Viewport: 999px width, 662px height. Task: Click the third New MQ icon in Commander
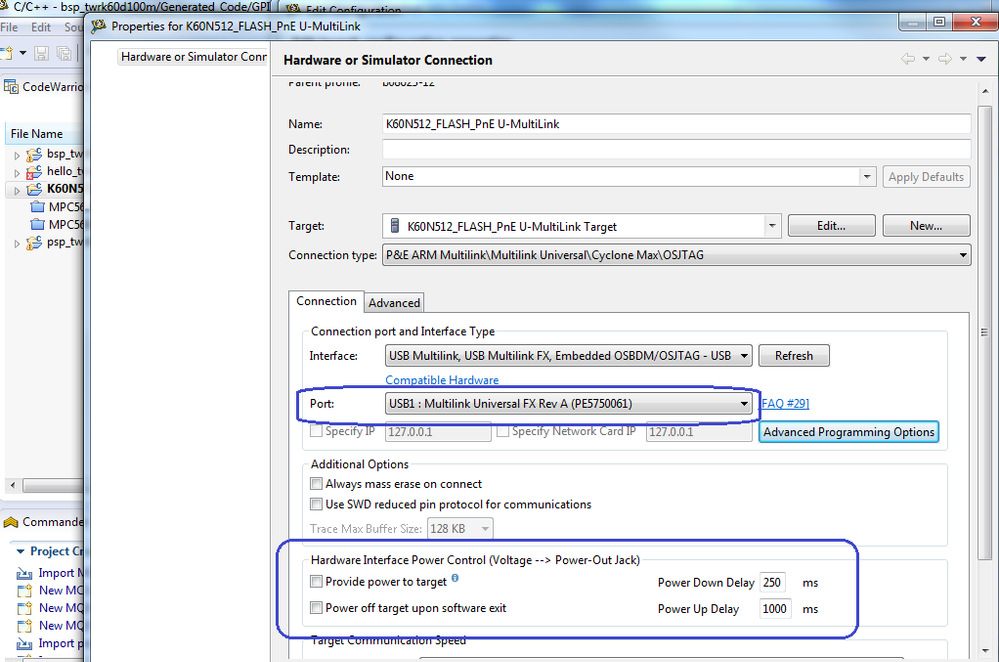24,626
